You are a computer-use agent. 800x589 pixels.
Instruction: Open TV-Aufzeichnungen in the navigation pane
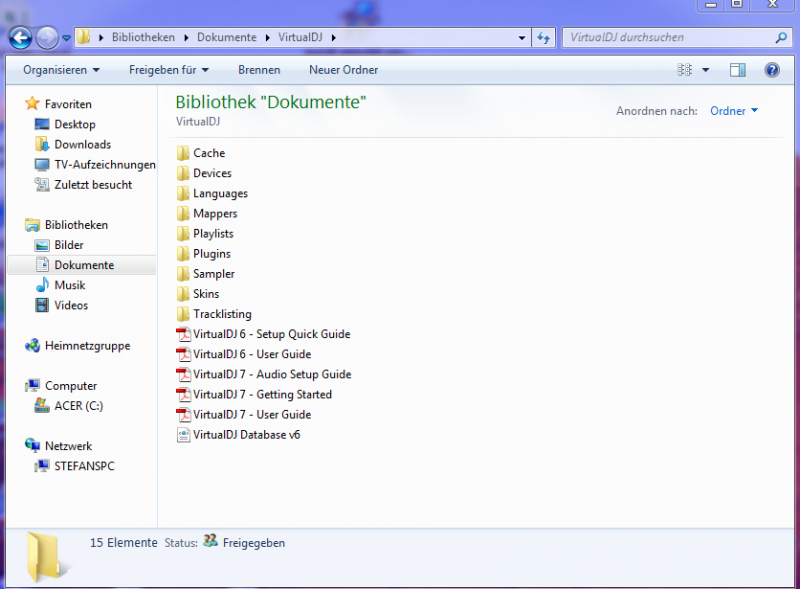click(105, 164)
